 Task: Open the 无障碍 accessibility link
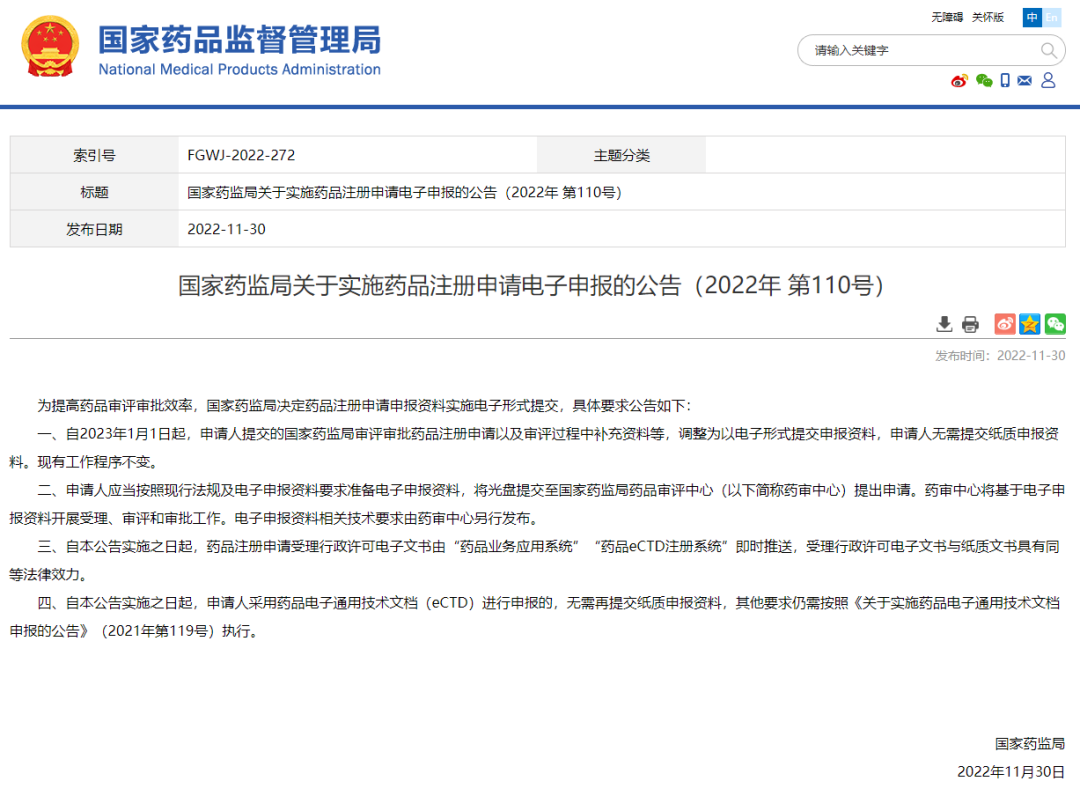[x=947, y=17]
